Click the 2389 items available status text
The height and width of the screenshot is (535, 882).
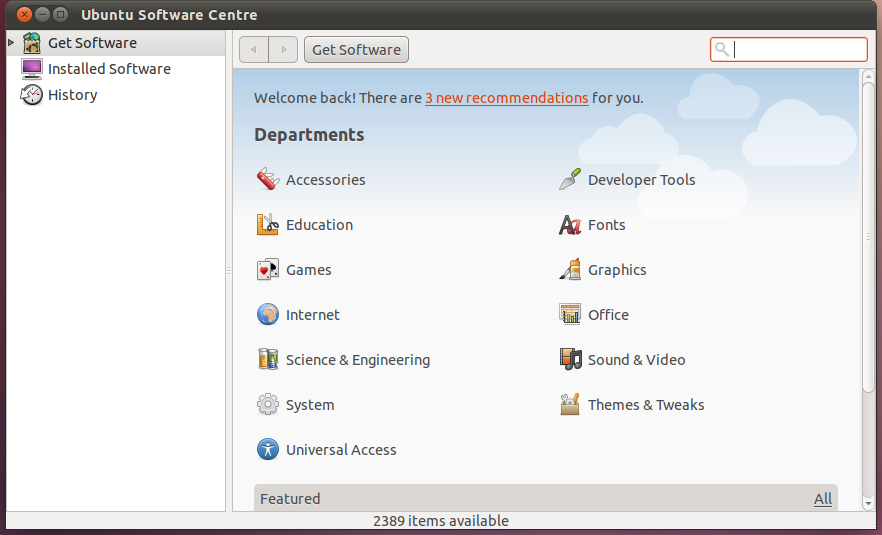pos(441,521)
